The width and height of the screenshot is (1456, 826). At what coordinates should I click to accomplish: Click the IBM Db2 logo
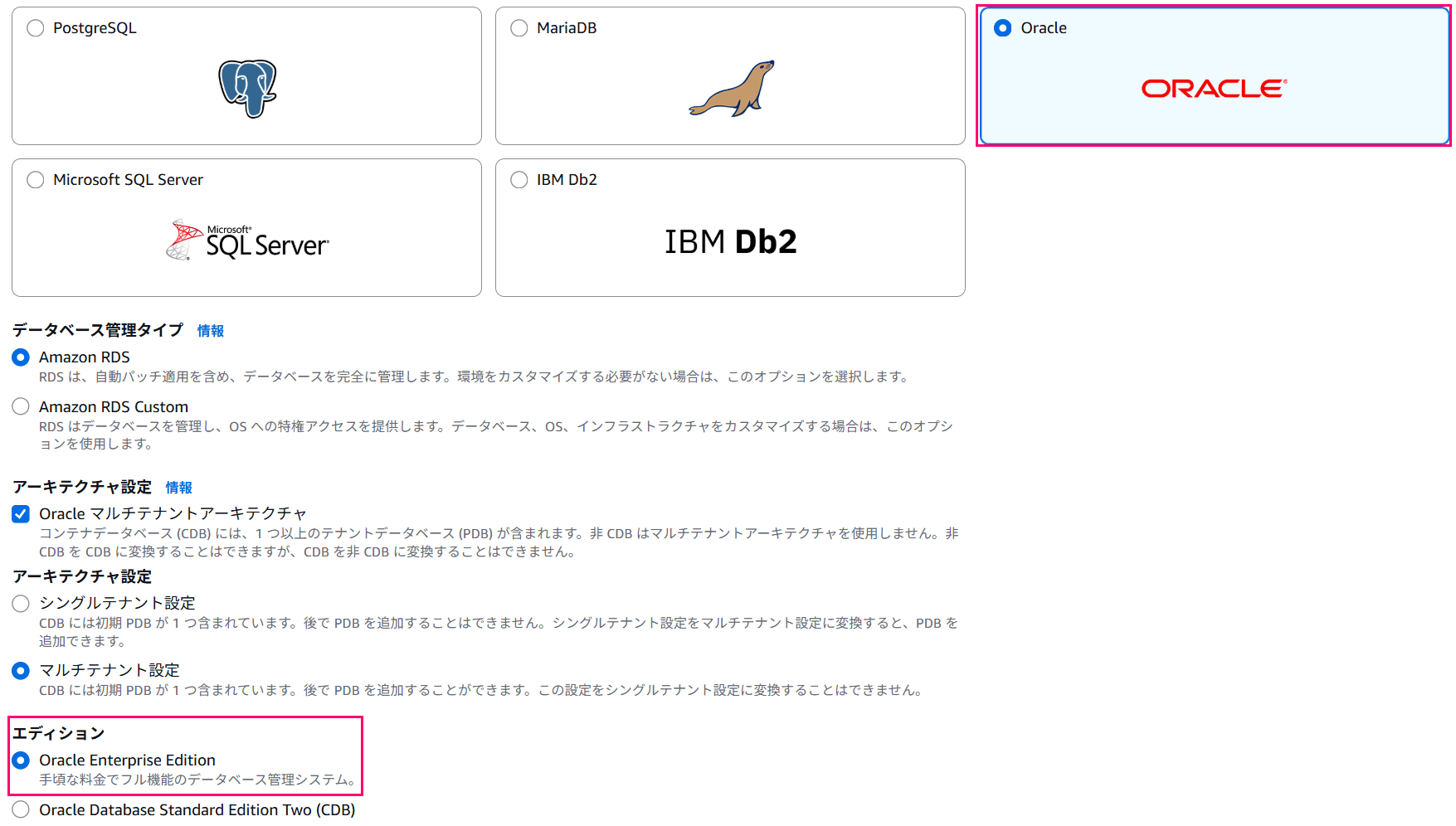tap(730, 241)
